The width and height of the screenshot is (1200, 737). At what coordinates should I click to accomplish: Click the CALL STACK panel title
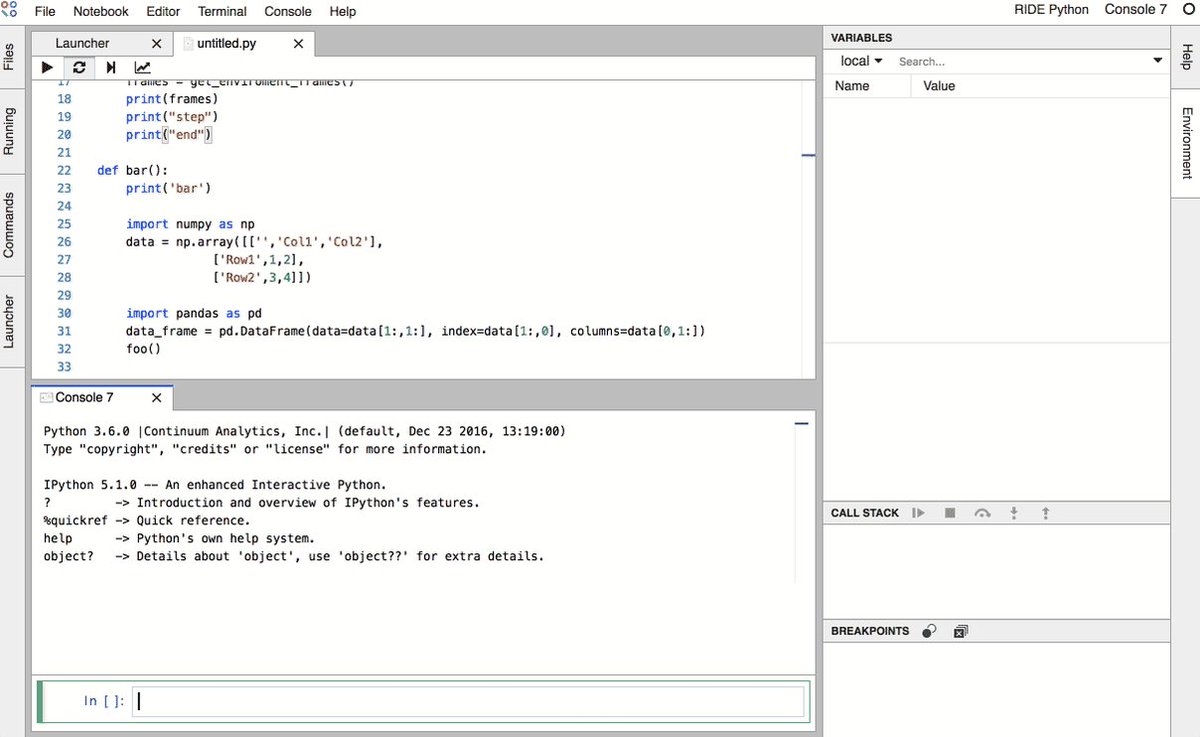point(864,513)
